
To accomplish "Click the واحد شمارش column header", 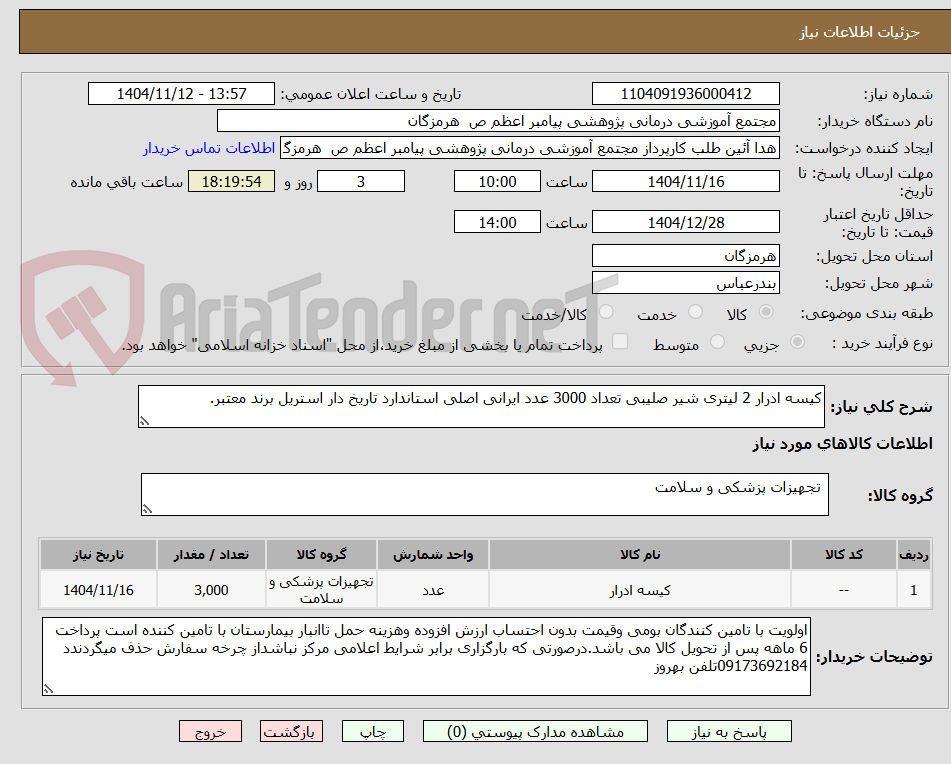I will 433,555.
